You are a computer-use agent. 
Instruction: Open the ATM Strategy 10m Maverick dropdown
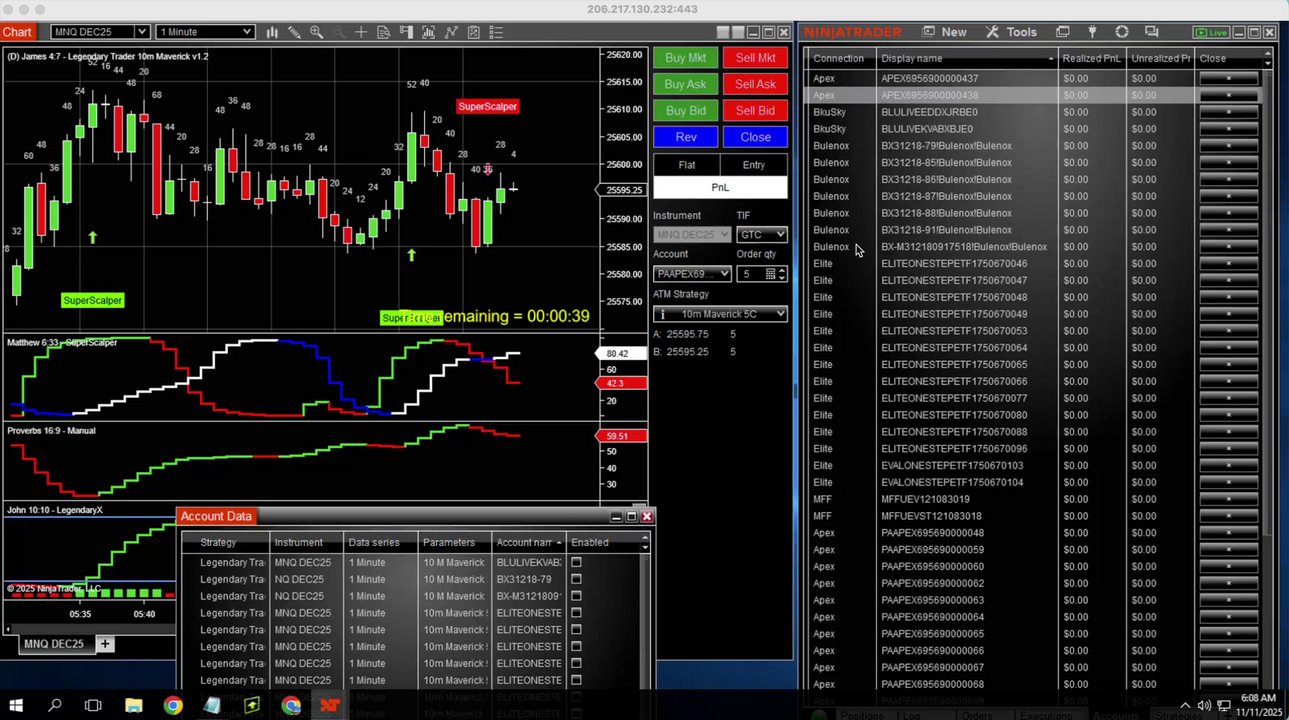click(x=720, y=314)
